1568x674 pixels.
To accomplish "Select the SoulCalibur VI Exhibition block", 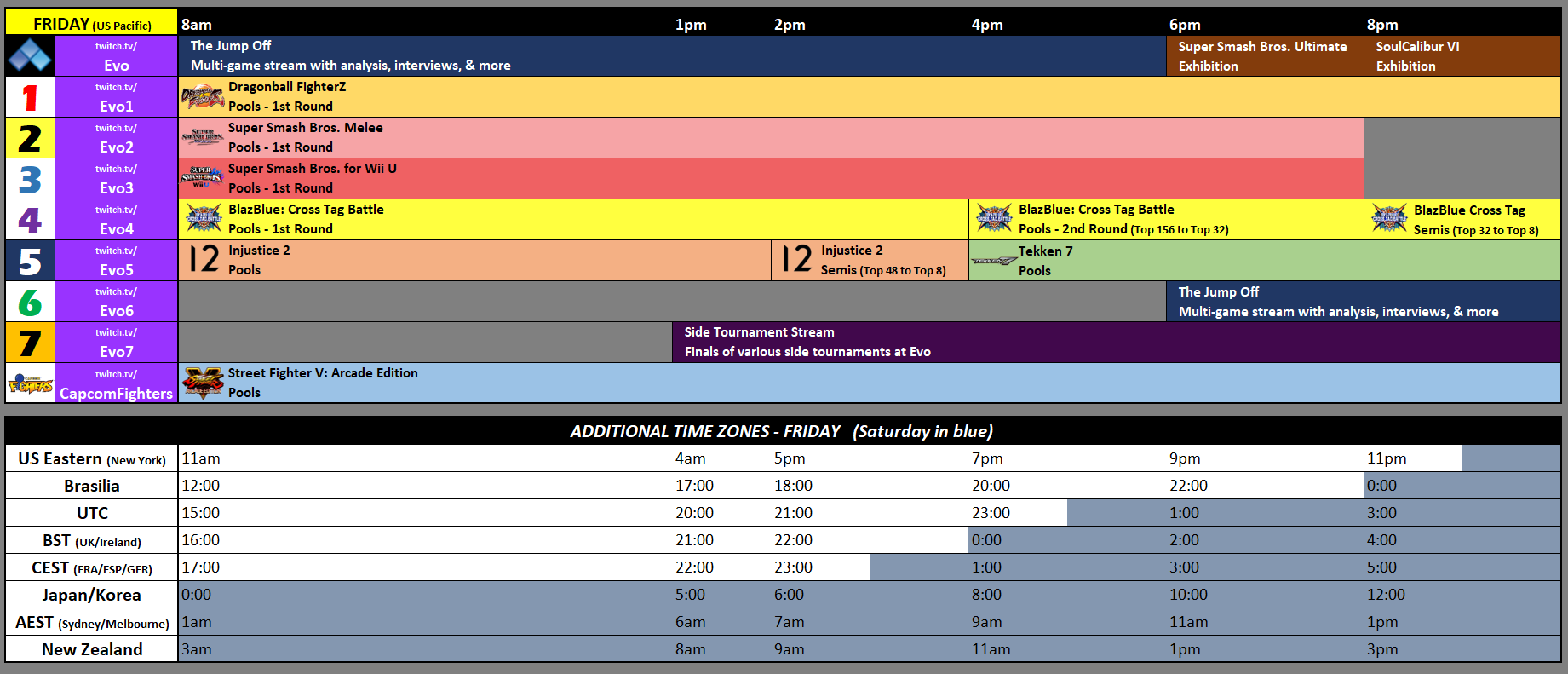I will [x=1462, y=56].
